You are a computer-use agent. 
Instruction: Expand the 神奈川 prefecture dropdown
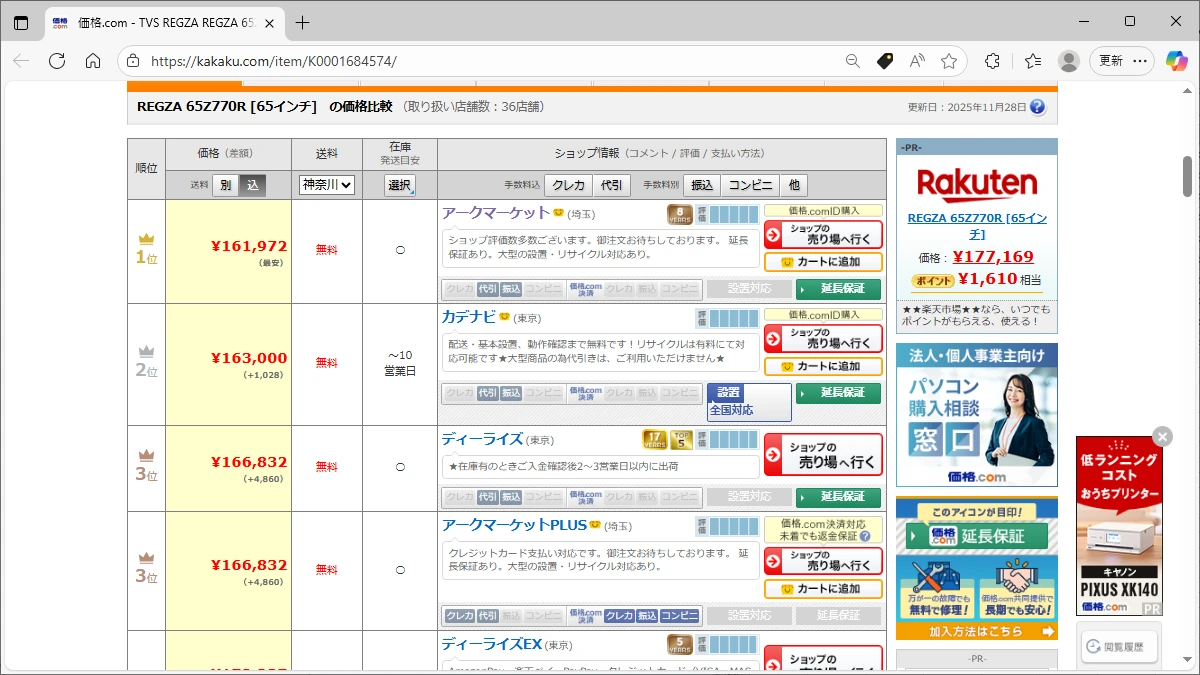click(x=327, y=185)
